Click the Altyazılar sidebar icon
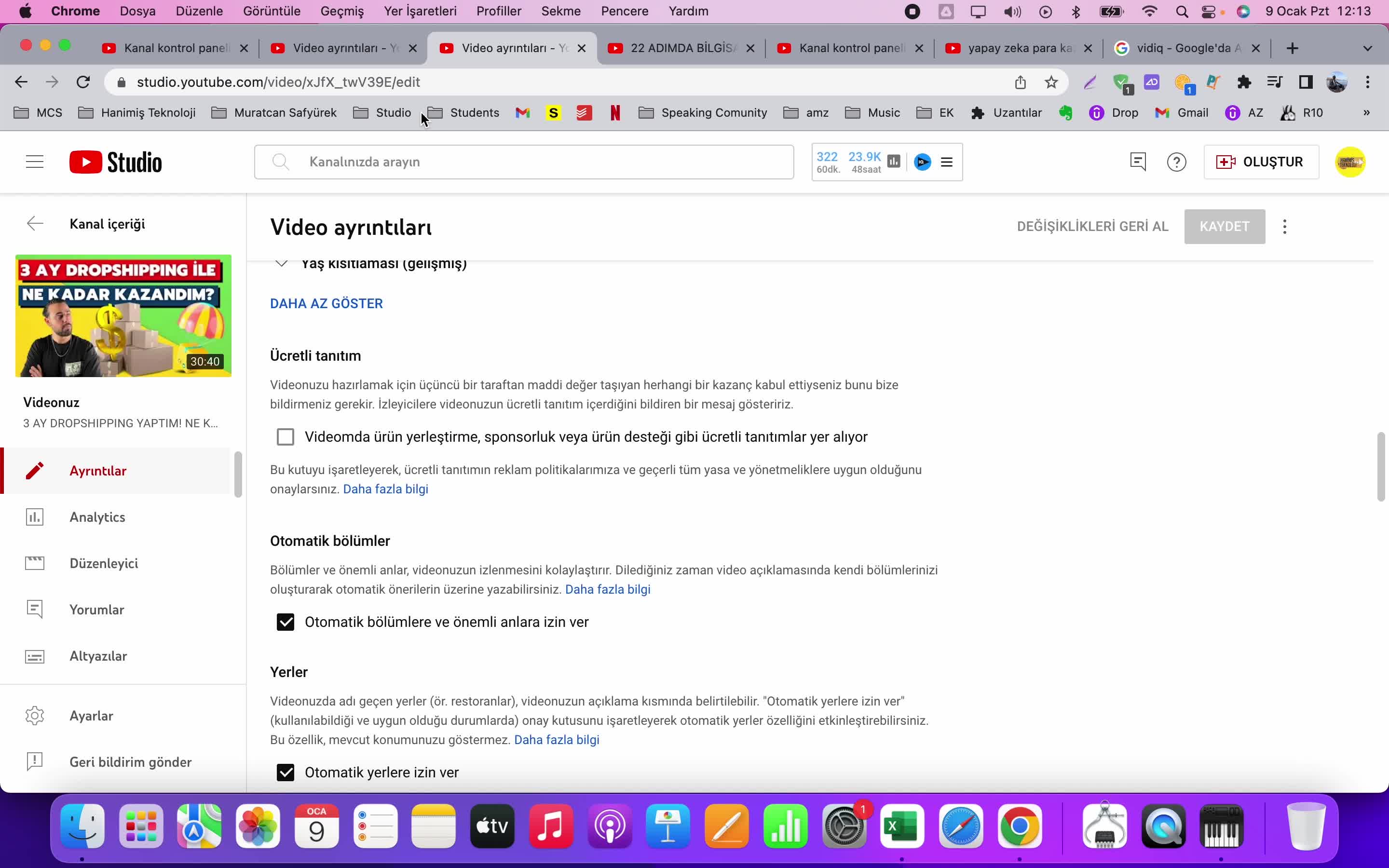The width and height of the screenshot is (1389, 868). pyautogui.click(x=35, y=655)
